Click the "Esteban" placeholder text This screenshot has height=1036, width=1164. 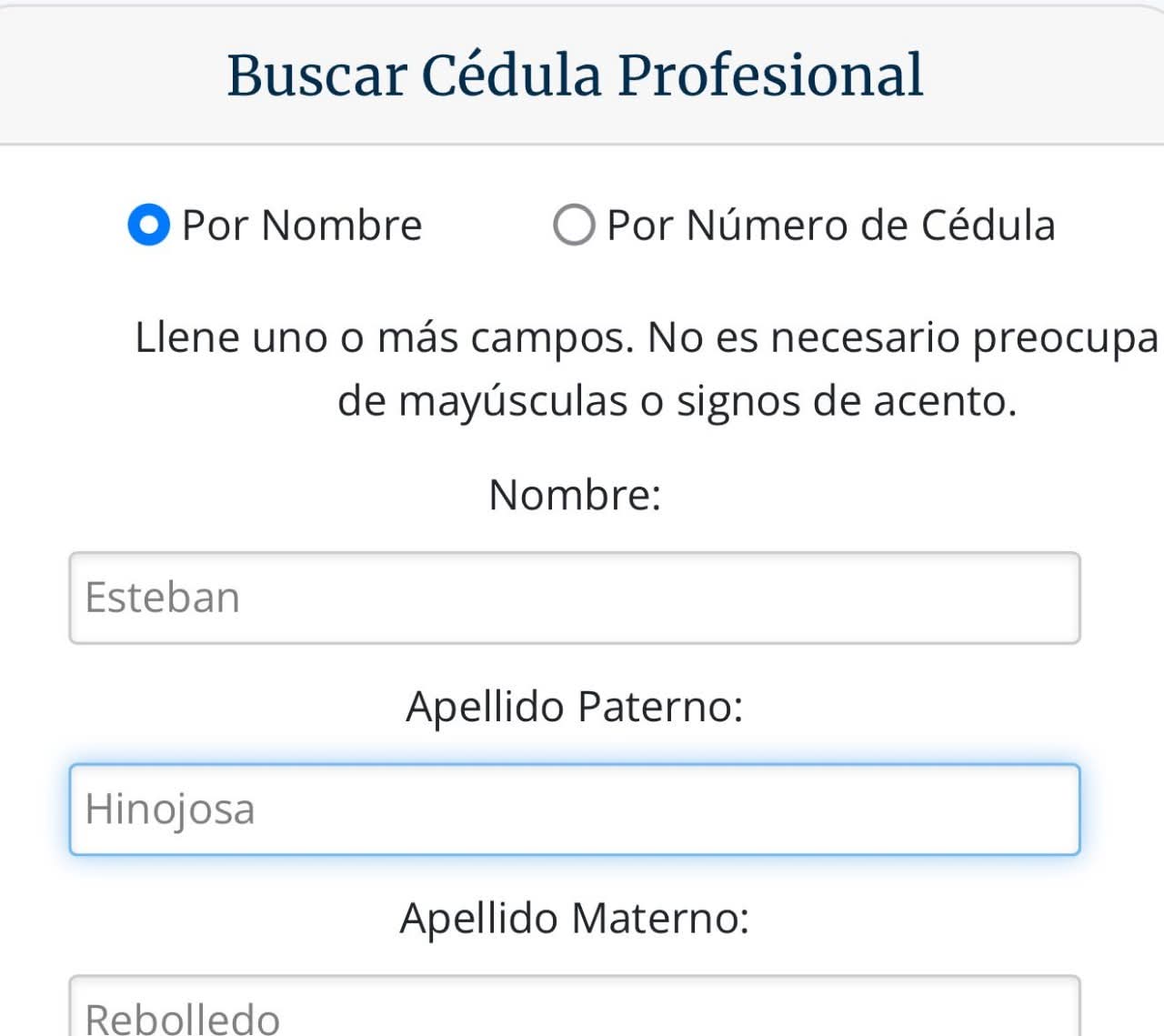163,598
